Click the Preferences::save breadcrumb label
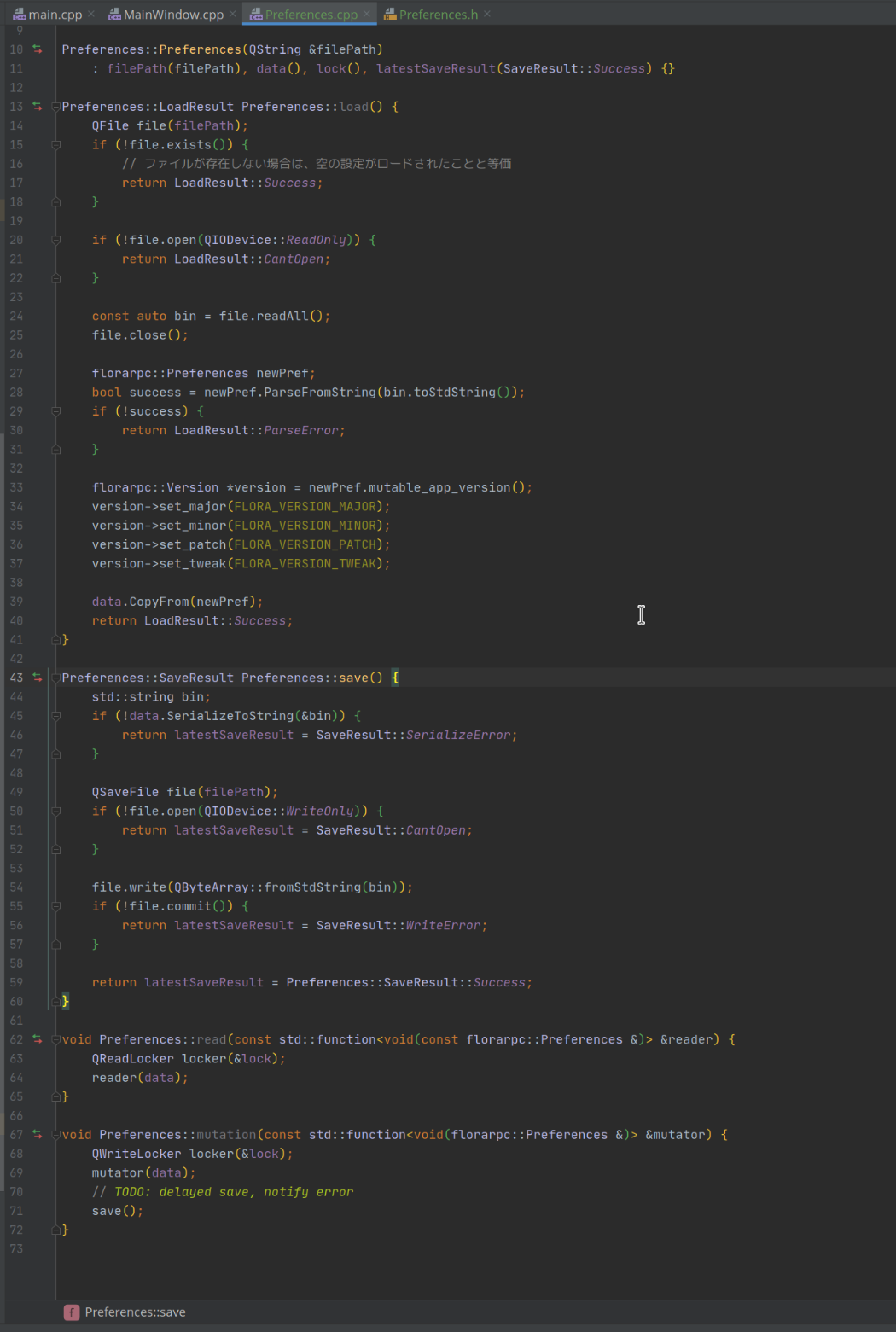 [135, 1312]
